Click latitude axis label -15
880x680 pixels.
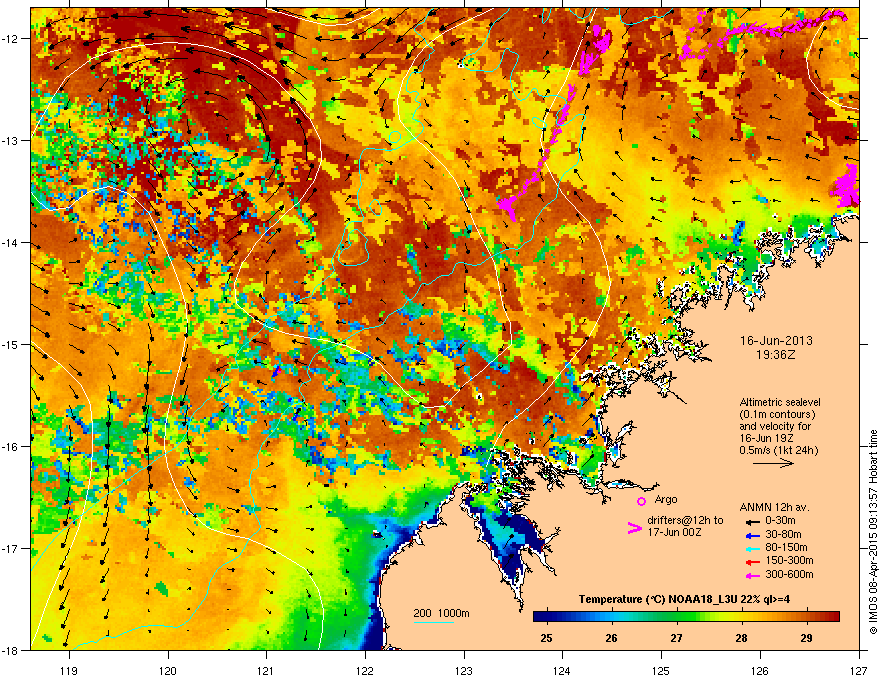[x=11, y=344]
